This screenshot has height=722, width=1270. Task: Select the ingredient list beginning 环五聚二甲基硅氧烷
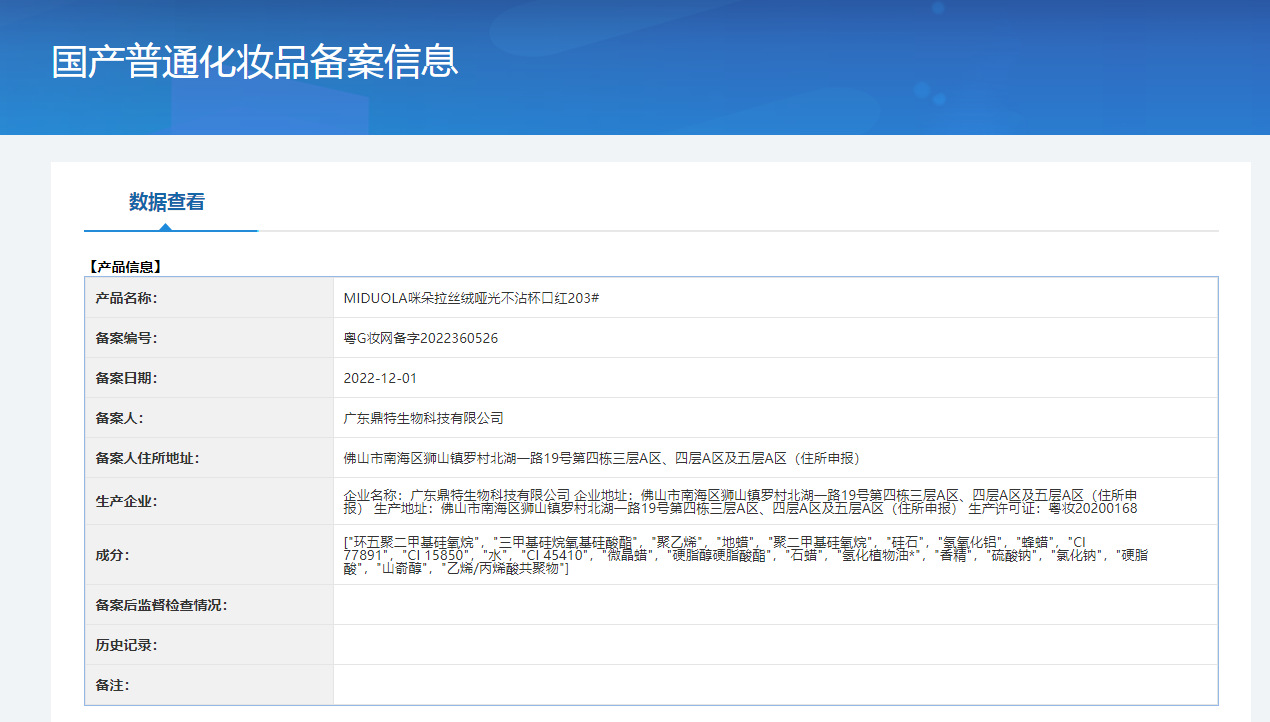point(745,554)
